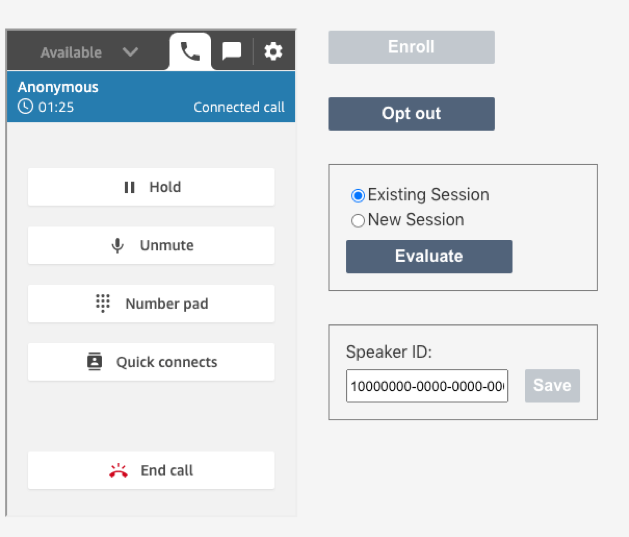Open the phone tab icon
Viewport: 629px width, 537px height.
pyautogui.click(x=190, y=51)
